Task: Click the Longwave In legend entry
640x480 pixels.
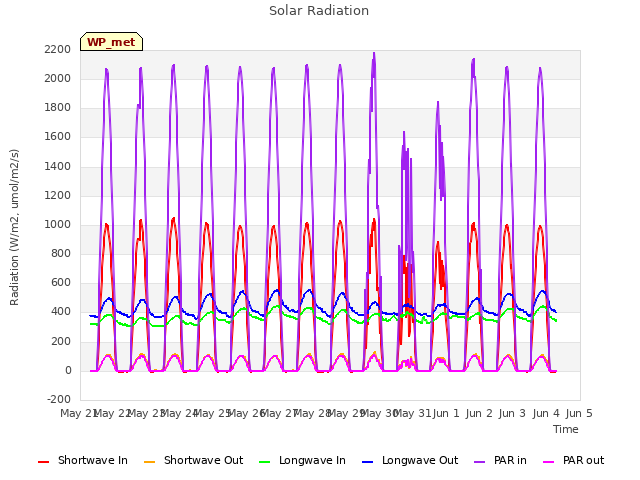Action: [302, 461]
